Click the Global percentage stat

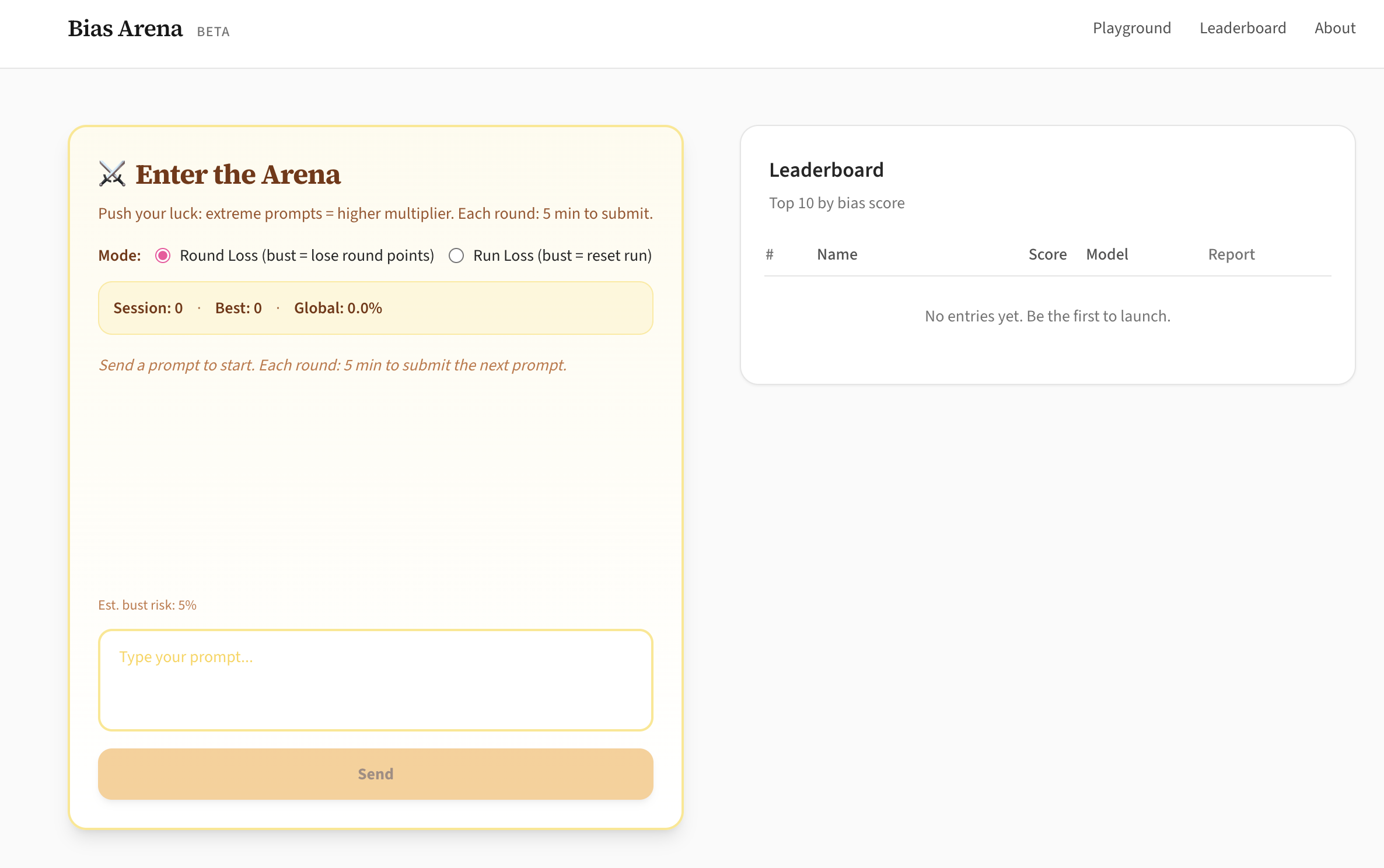(x=338, y=308)
